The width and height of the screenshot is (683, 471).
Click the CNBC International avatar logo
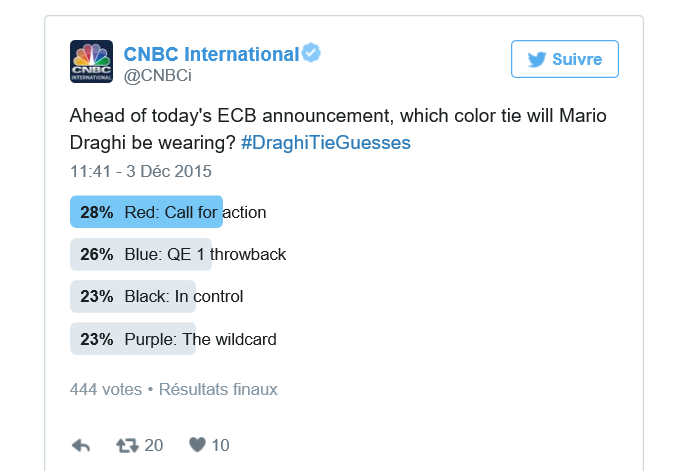[91, 61]
